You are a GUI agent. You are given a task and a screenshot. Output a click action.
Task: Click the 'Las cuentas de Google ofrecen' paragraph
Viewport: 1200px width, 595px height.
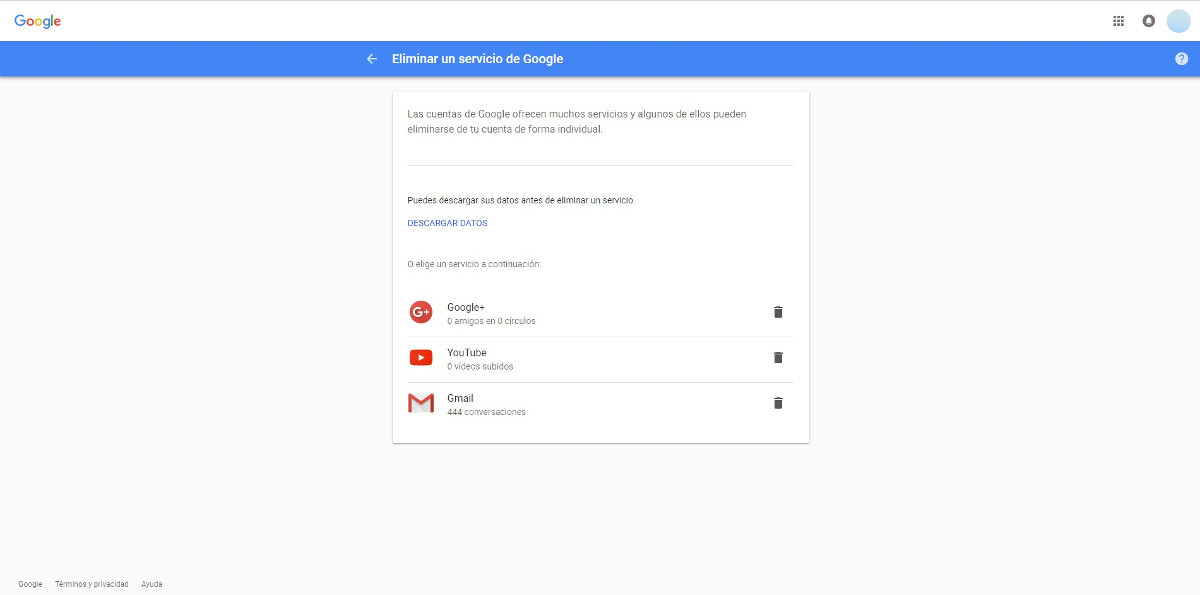click(x=577, y=122)
